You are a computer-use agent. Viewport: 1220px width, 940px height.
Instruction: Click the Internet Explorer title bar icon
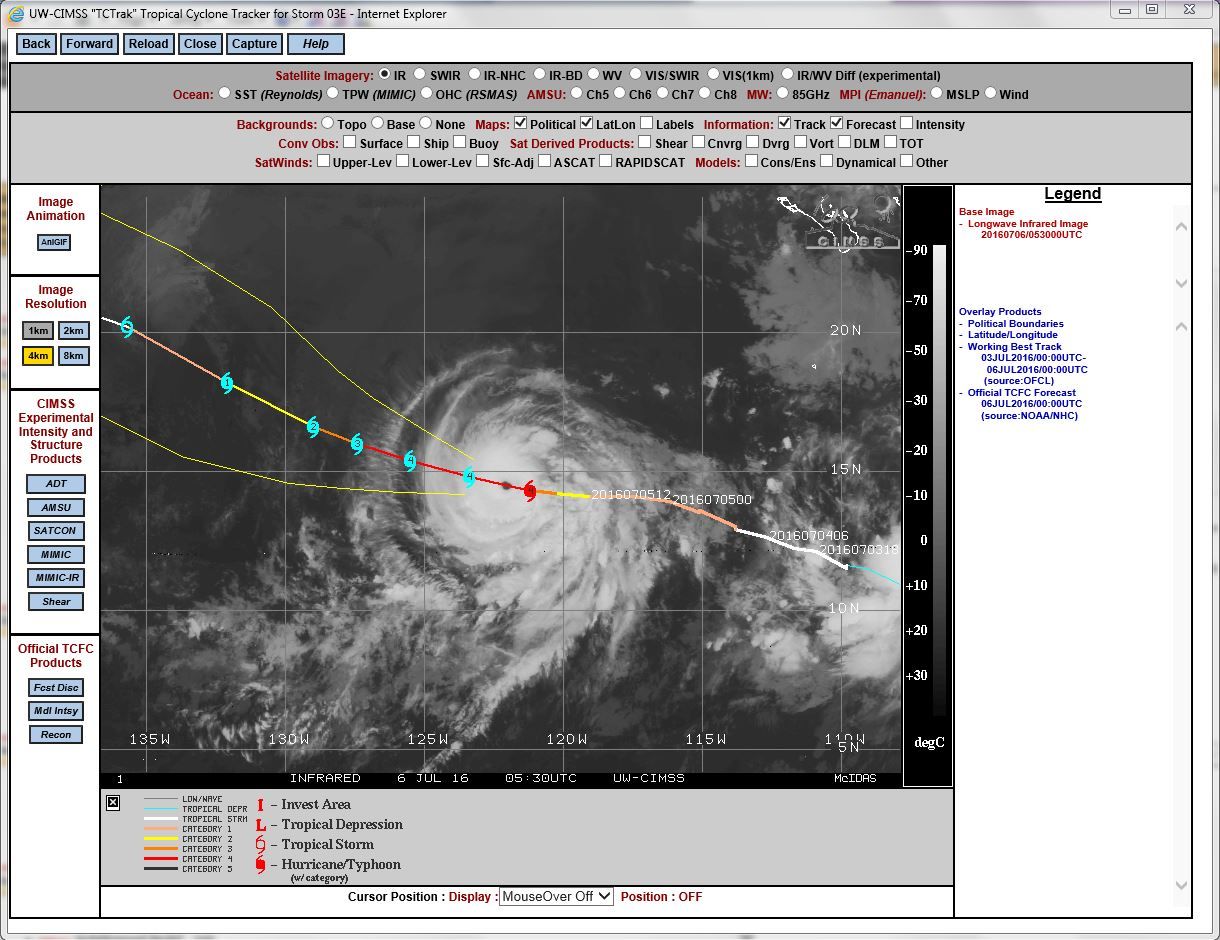[x=16, y=14]
